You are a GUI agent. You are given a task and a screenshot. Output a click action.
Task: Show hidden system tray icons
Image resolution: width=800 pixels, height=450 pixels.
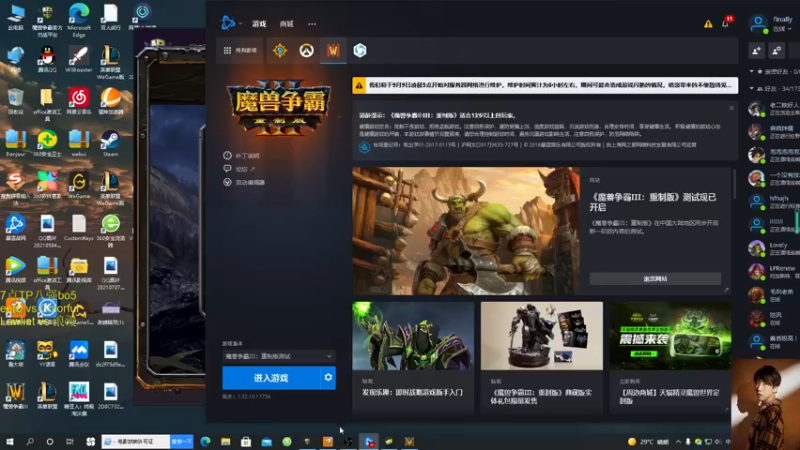pos(678,441)
